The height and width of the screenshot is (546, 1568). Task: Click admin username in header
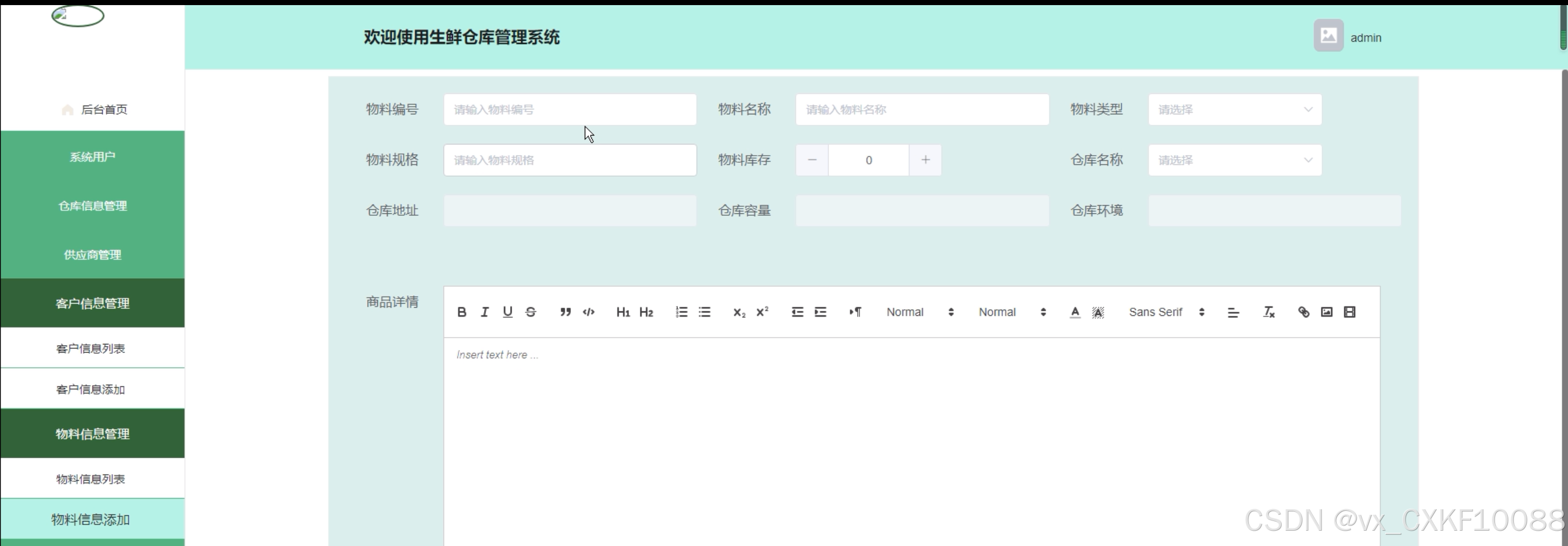tap(1365, 38)
